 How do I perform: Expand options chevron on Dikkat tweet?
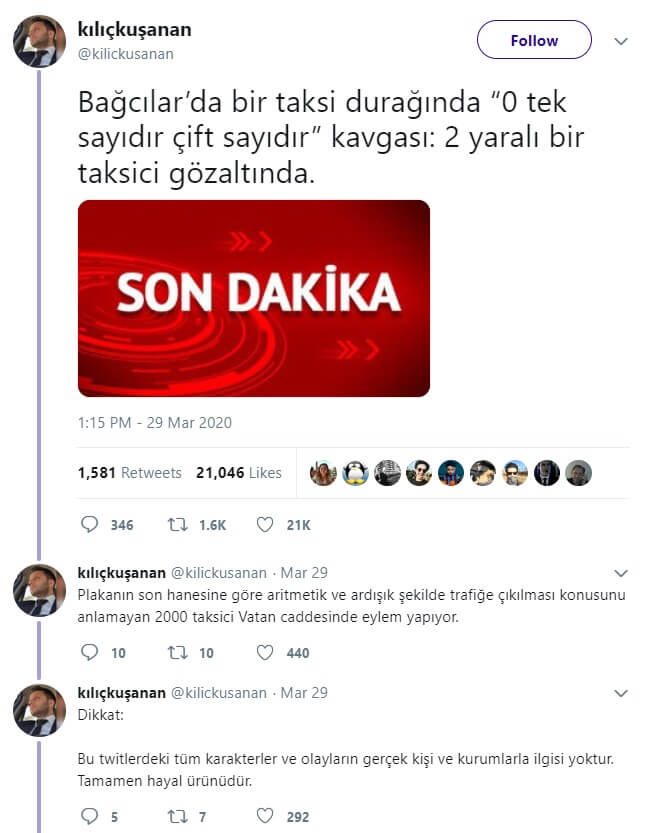[x=621, y=693]
